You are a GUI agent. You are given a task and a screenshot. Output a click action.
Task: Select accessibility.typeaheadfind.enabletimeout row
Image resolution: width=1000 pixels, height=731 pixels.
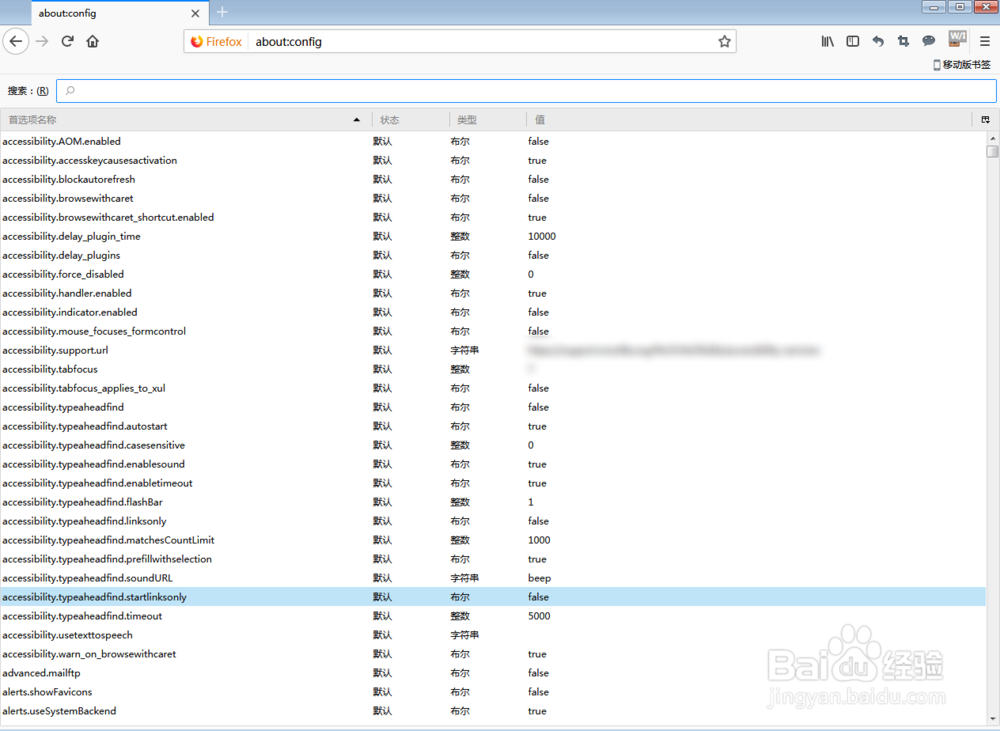click(492, 483)
